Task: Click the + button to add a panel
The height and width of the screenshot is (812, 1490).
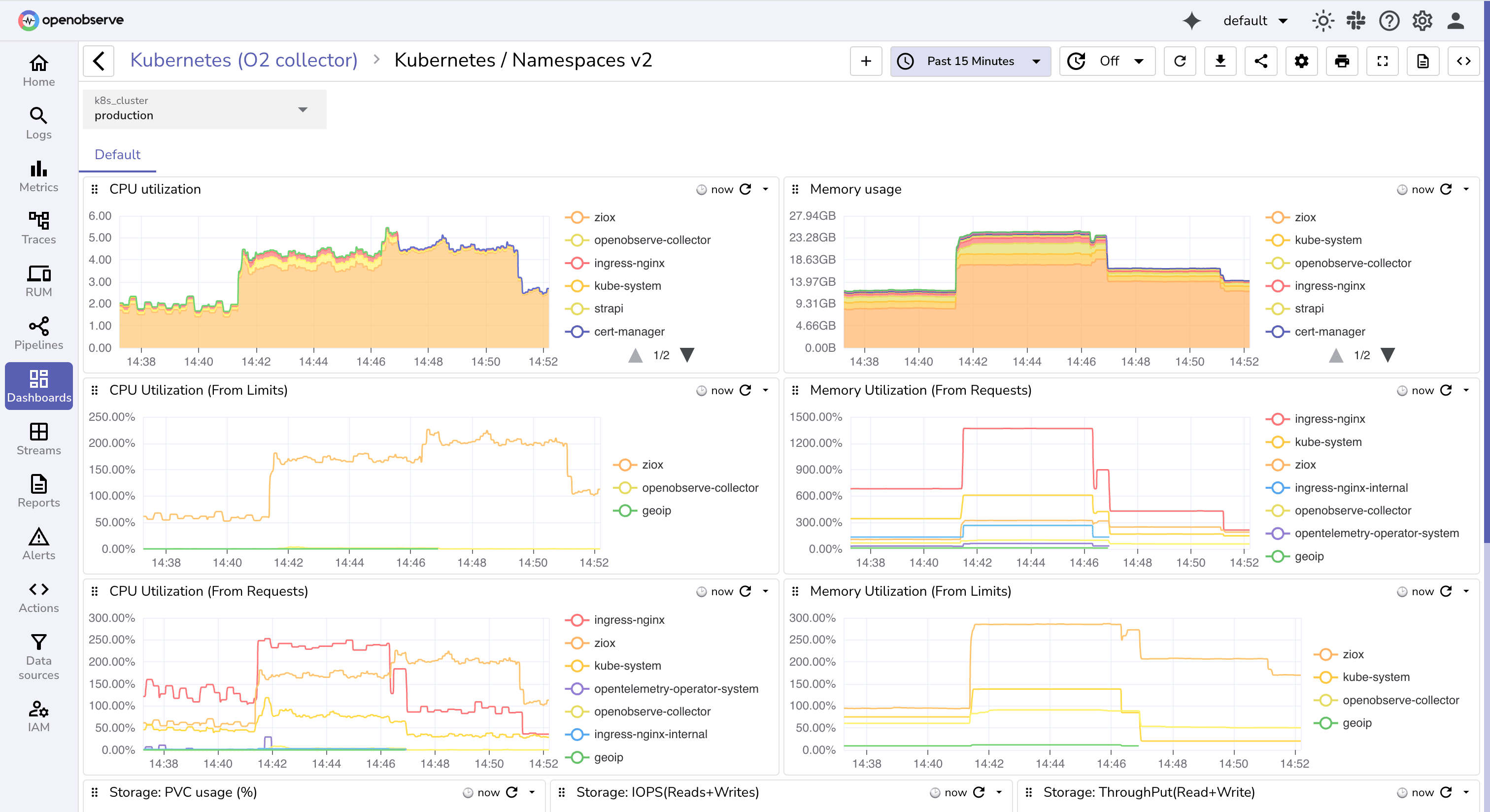Action: [865, 61]
